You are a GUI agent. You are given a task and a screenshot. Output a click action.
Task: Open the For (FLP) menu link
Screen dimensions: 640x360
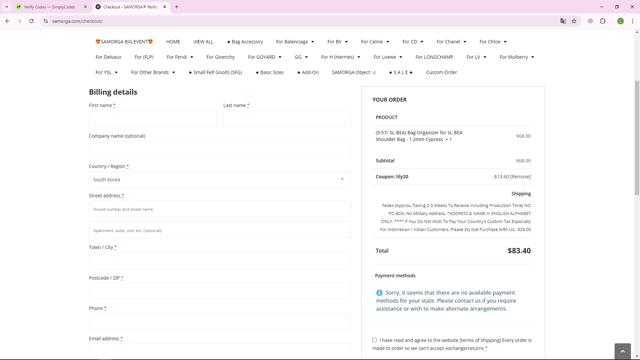(144, 57)
